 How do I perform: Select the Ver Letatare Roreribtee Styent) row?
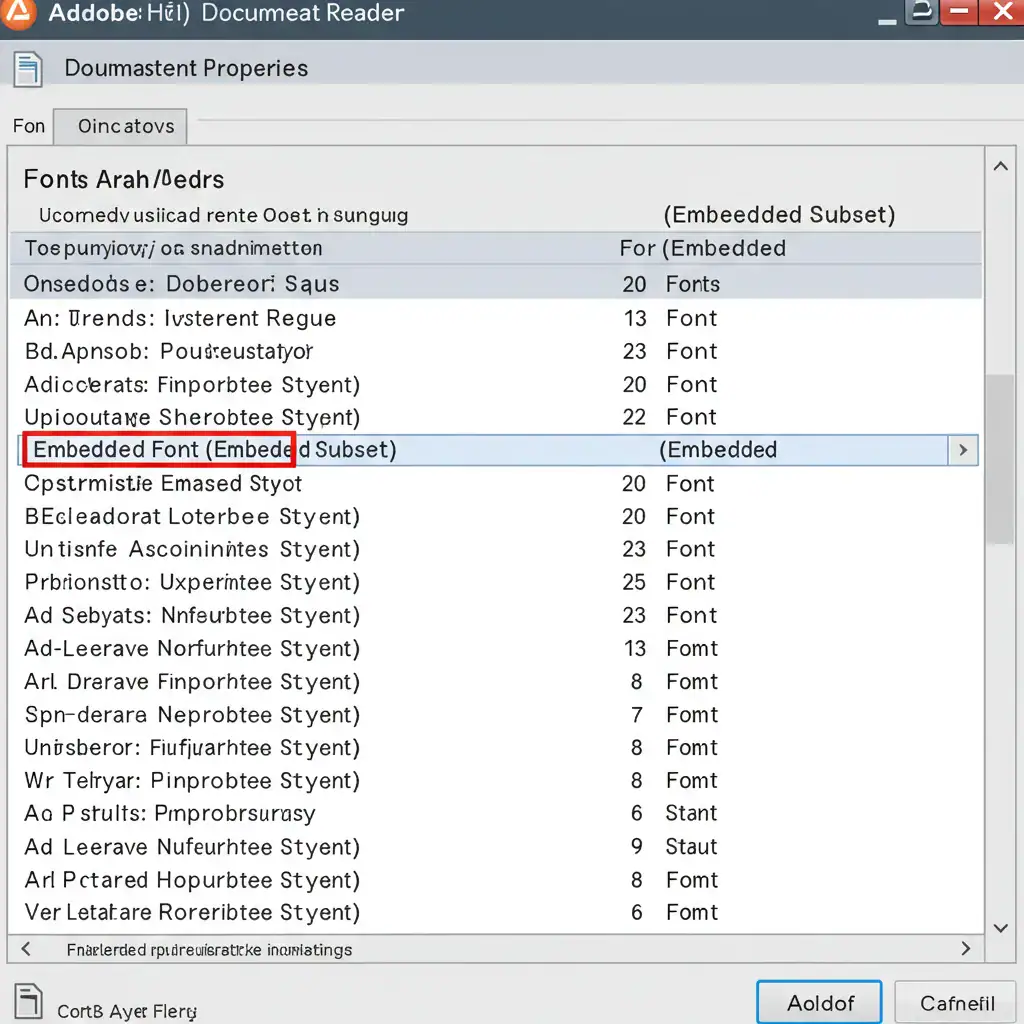click(496, 912)
